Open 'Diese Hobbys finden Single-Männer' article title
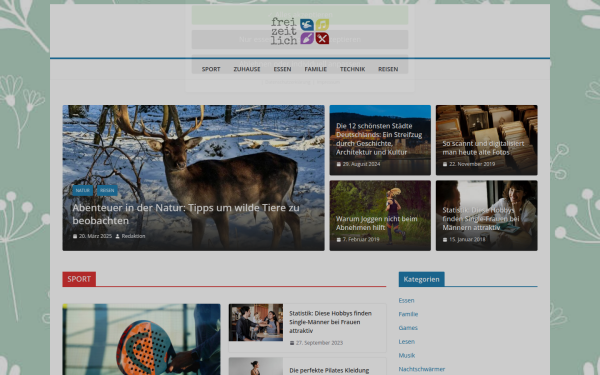The width and height of the screenshot is (600, 375). [x=330, y=322]
